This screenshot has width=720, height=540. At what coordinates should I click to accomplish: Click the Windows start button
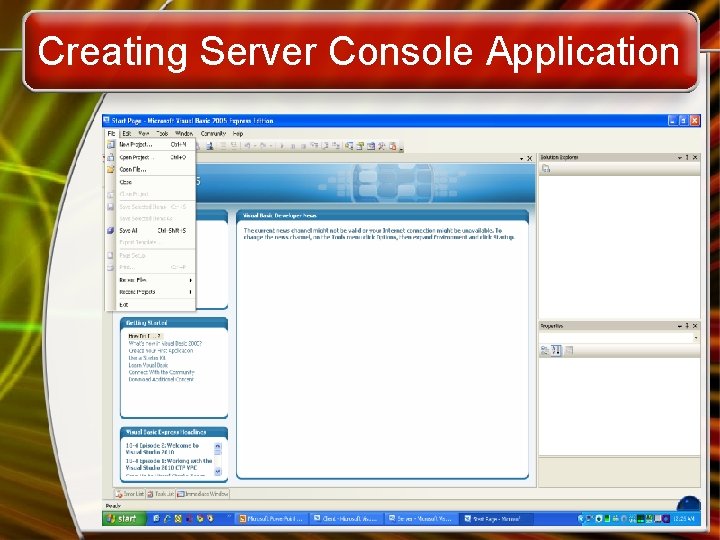[x=124, y=519]
